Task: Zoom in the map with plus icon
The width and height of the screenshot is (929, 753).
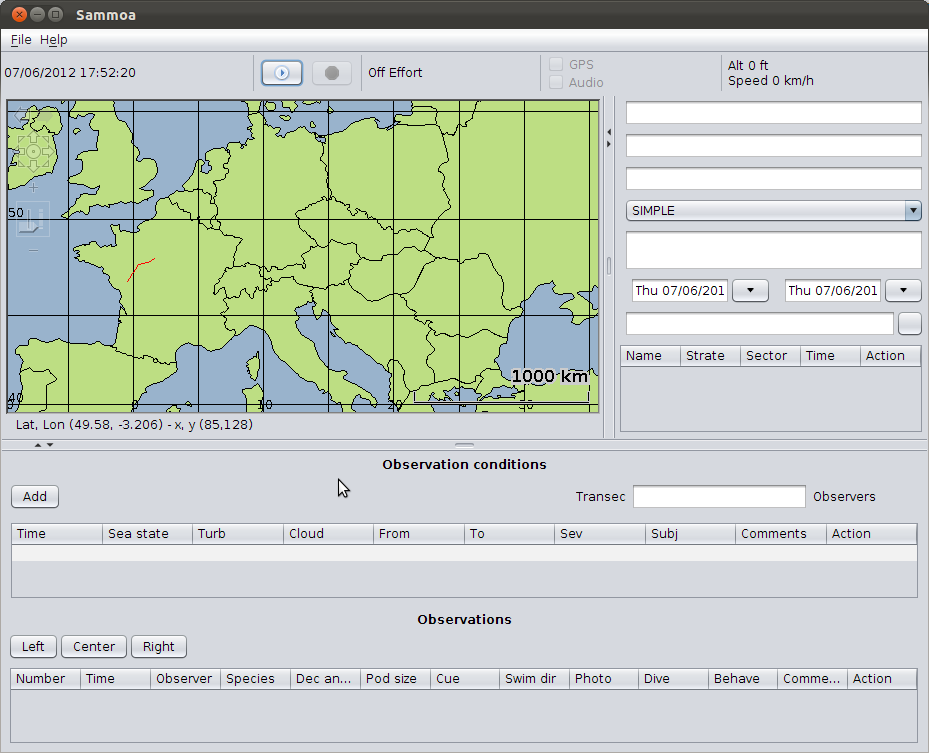Action: [x=33, y=188]
